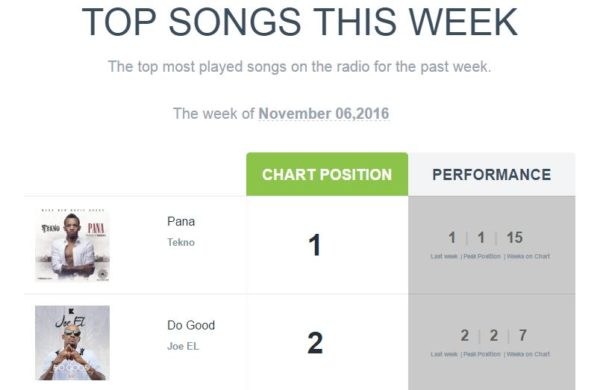Click the Pana song title
Screen dimensions: 600x390
point(181,222)
